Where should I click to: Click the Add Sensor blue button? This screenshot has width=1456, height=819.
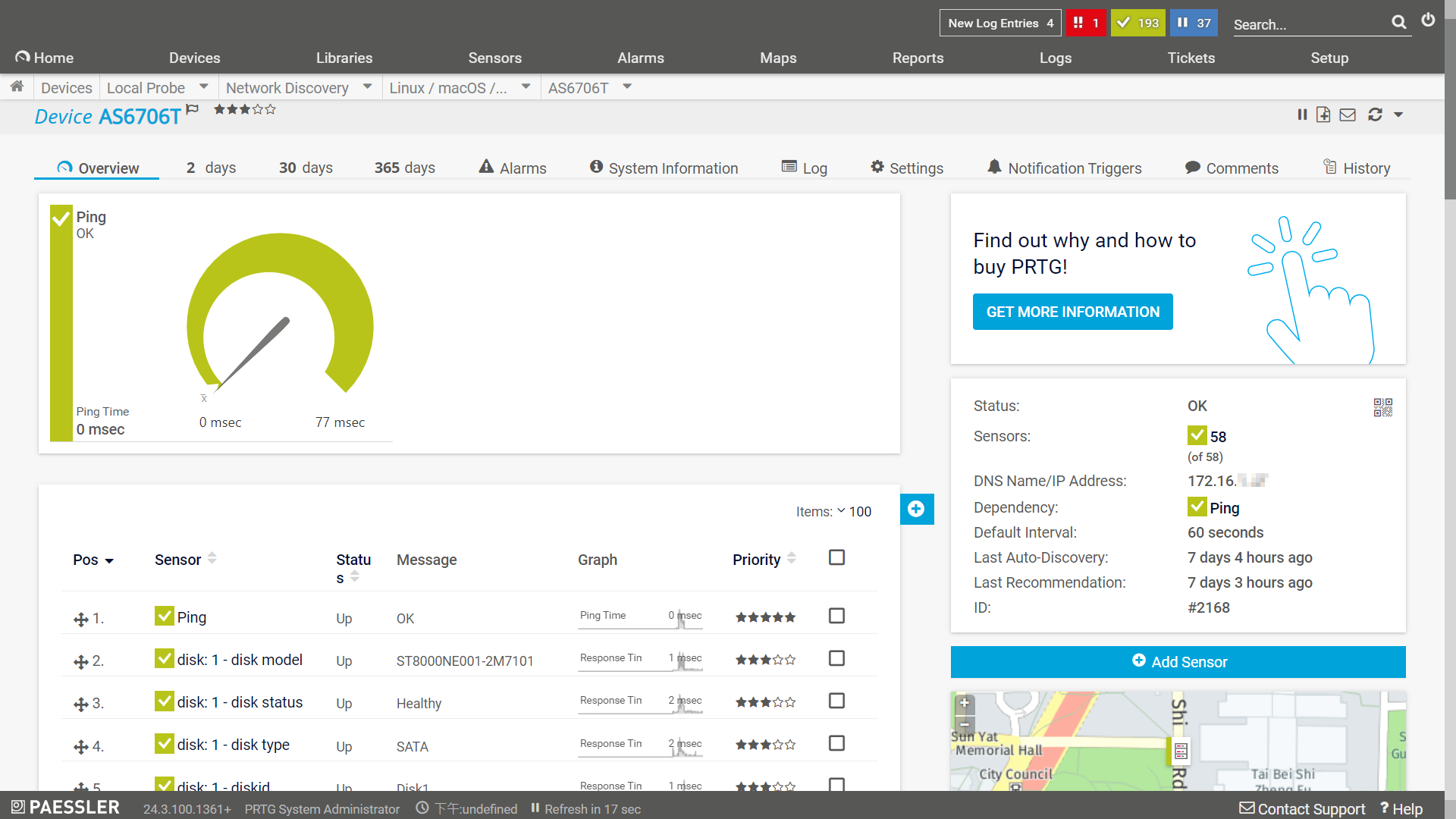click(x=1178, y=662)
